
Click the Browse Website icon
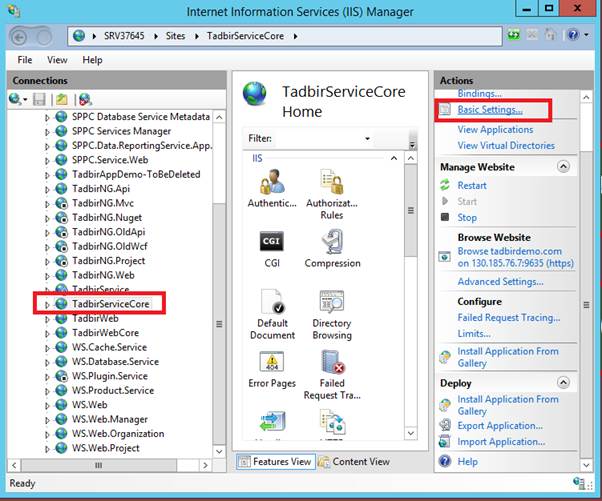coord(445,256)
